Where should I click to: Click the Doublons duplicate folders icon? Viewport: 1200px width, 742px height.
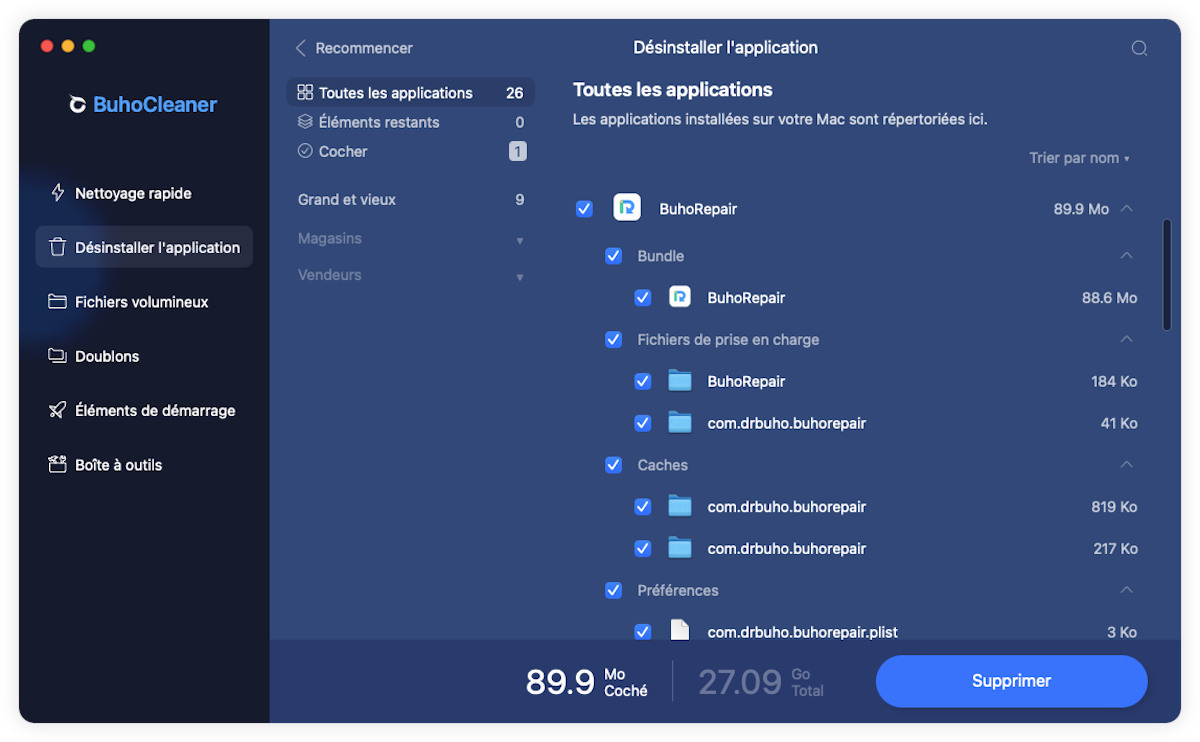(58, 356)
